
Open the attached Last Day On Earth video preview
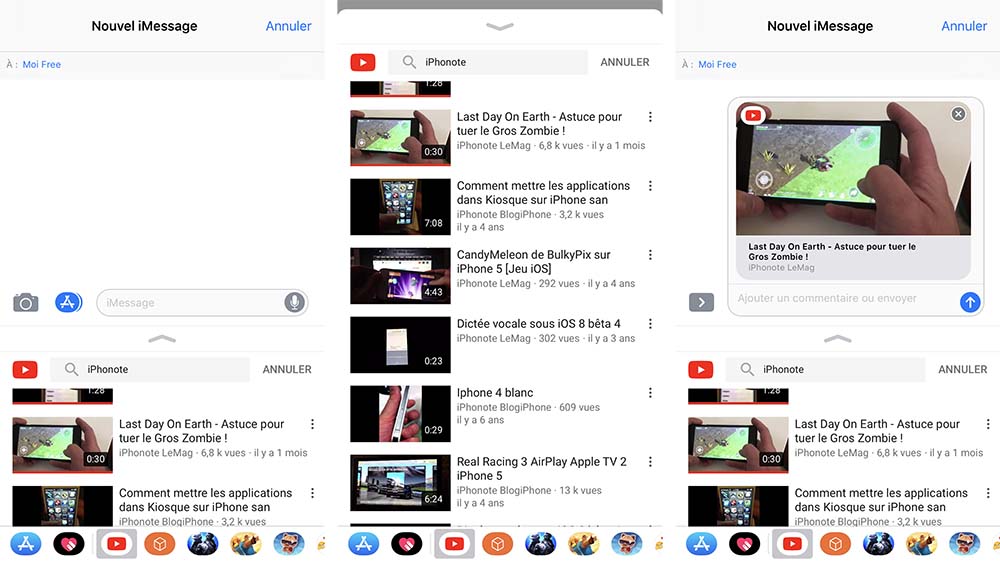[853, 189]
